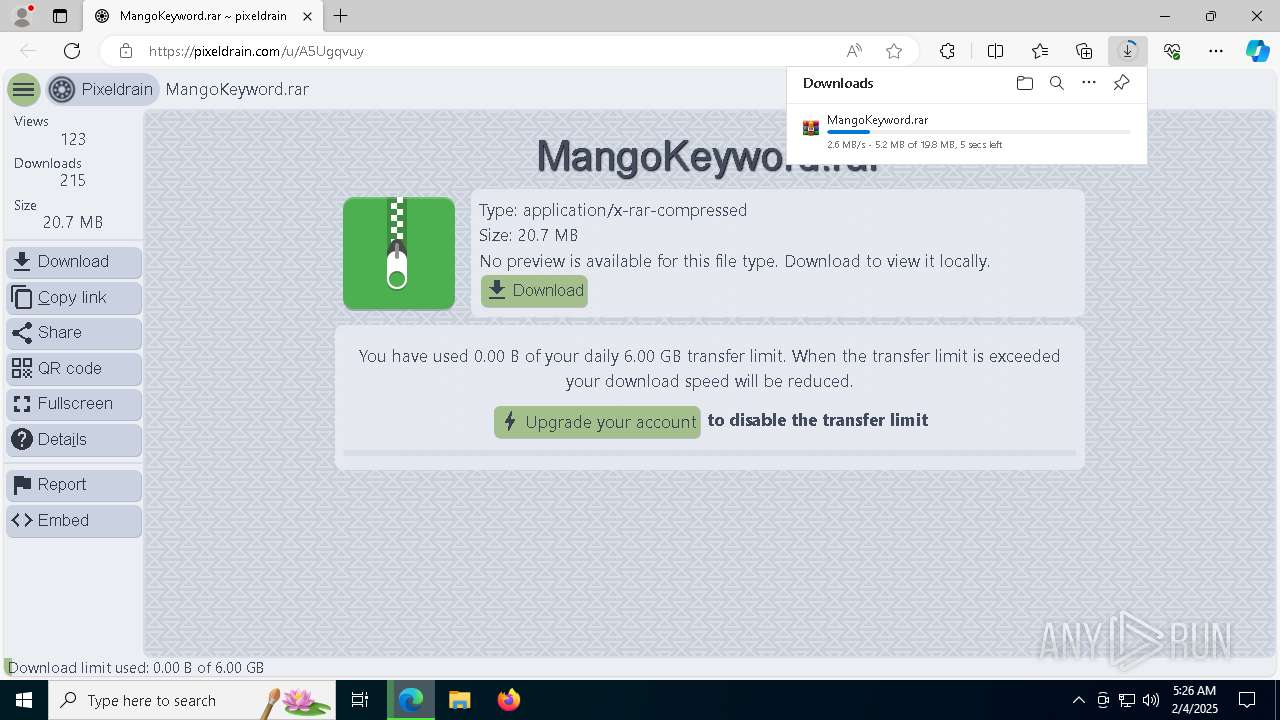This screenshot has height=720, width=1280.
Task: Report this file
Action: coord(74,485)
